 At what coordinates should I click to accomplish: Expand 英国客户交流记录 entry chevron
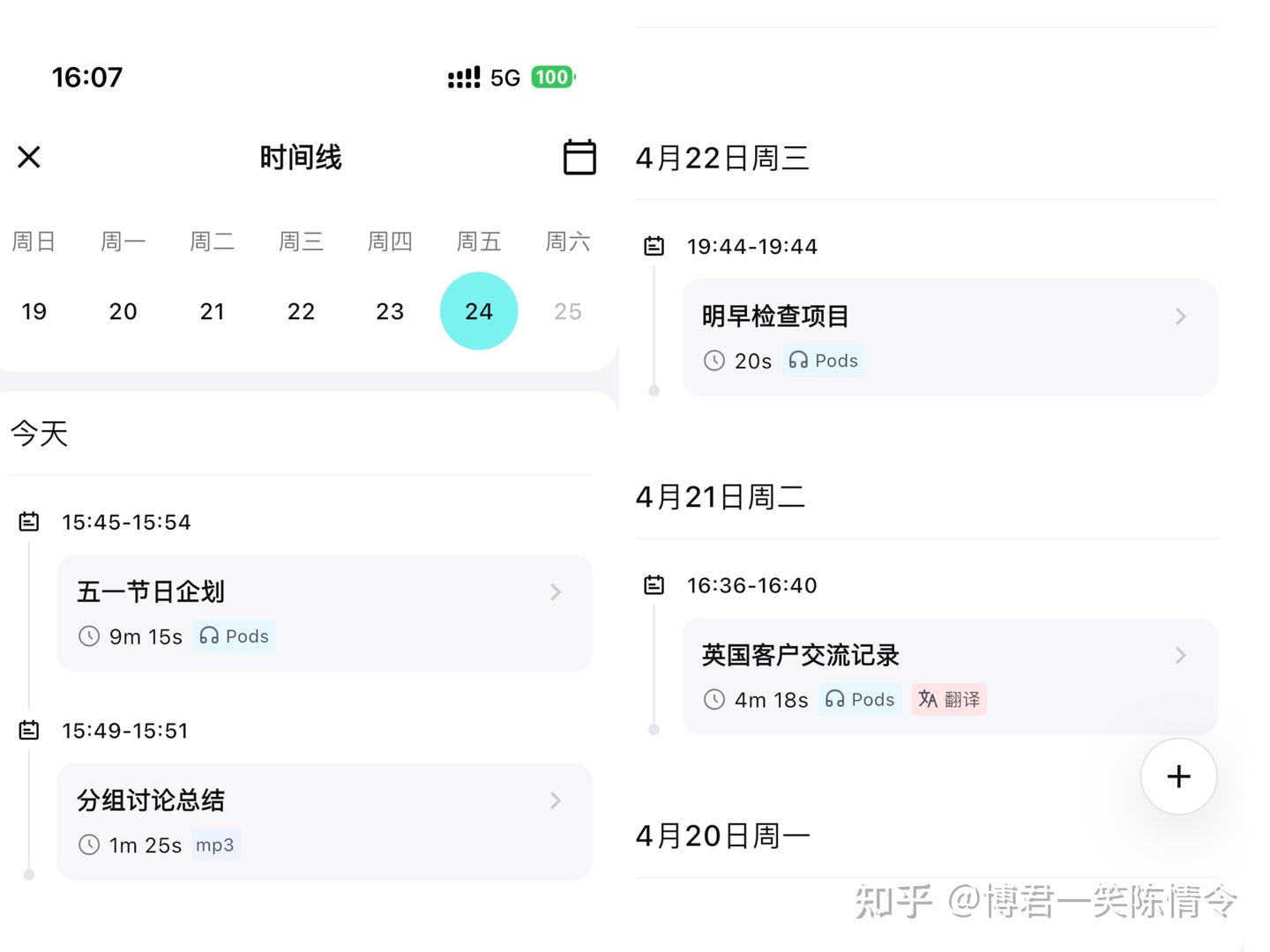pos(1180,655)
